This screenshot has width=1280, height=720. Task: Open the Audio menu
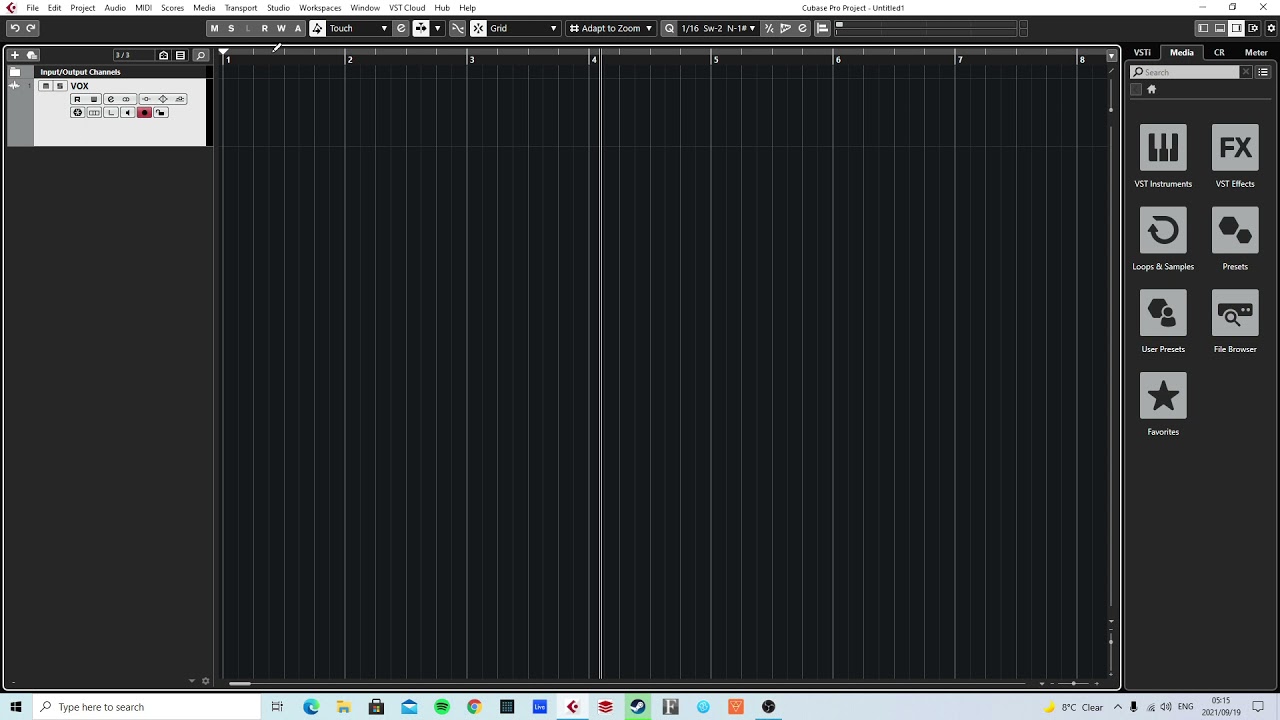(115, 8)
